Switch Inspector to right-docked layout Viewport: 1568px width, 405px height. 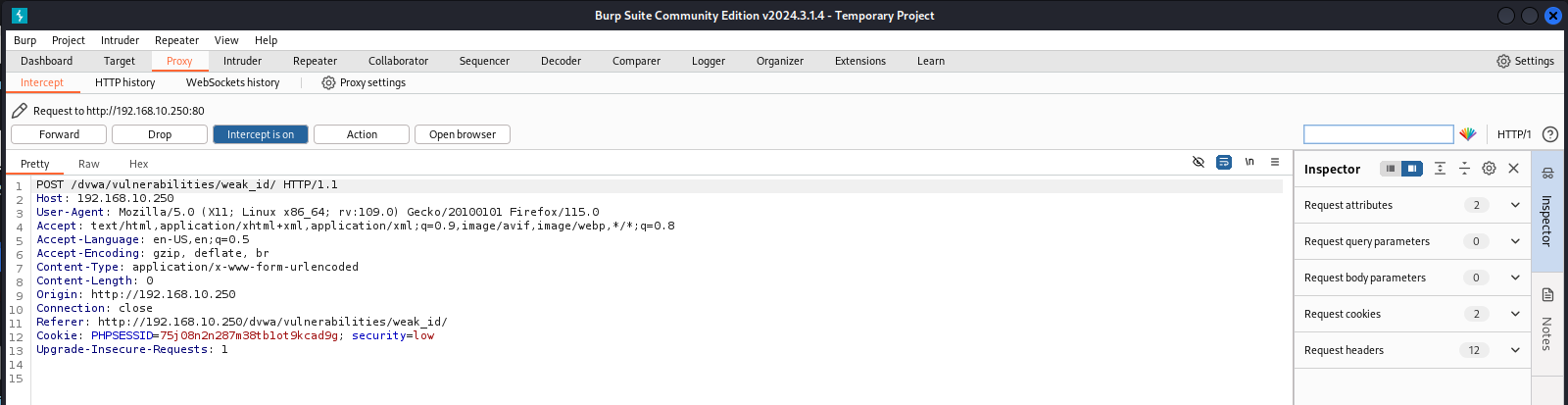tap(1411, 169)
